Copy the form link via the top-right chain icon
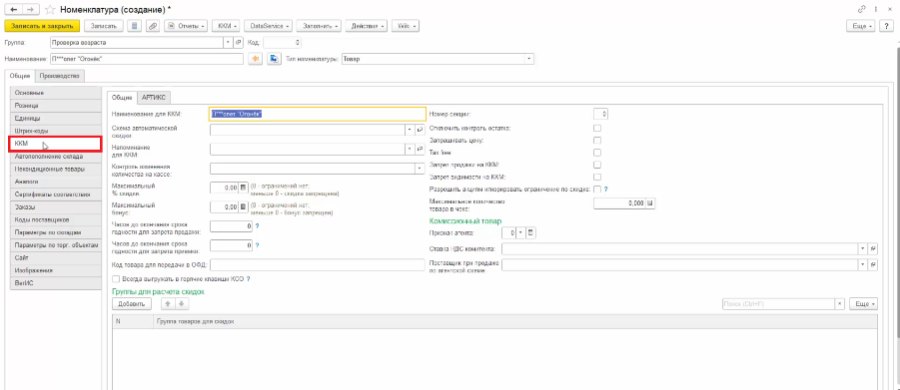Image resolution: width=900 pixels, height=390 pixels. pyautogui.click(x=862, y=10)
